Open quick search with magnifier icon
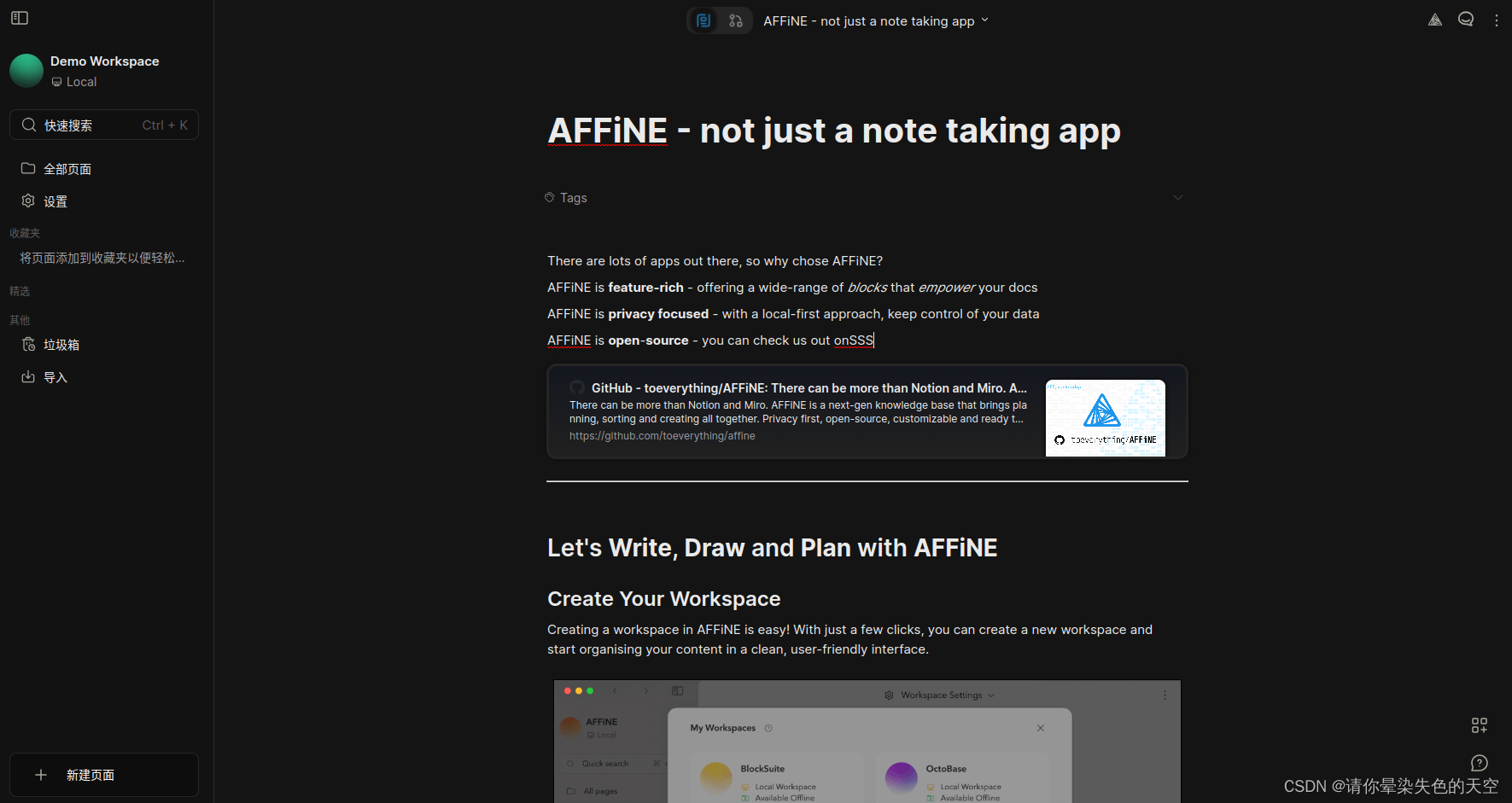Image resolution: width=1512 pixels, height=803 pixels. click(x=29, y=125)
